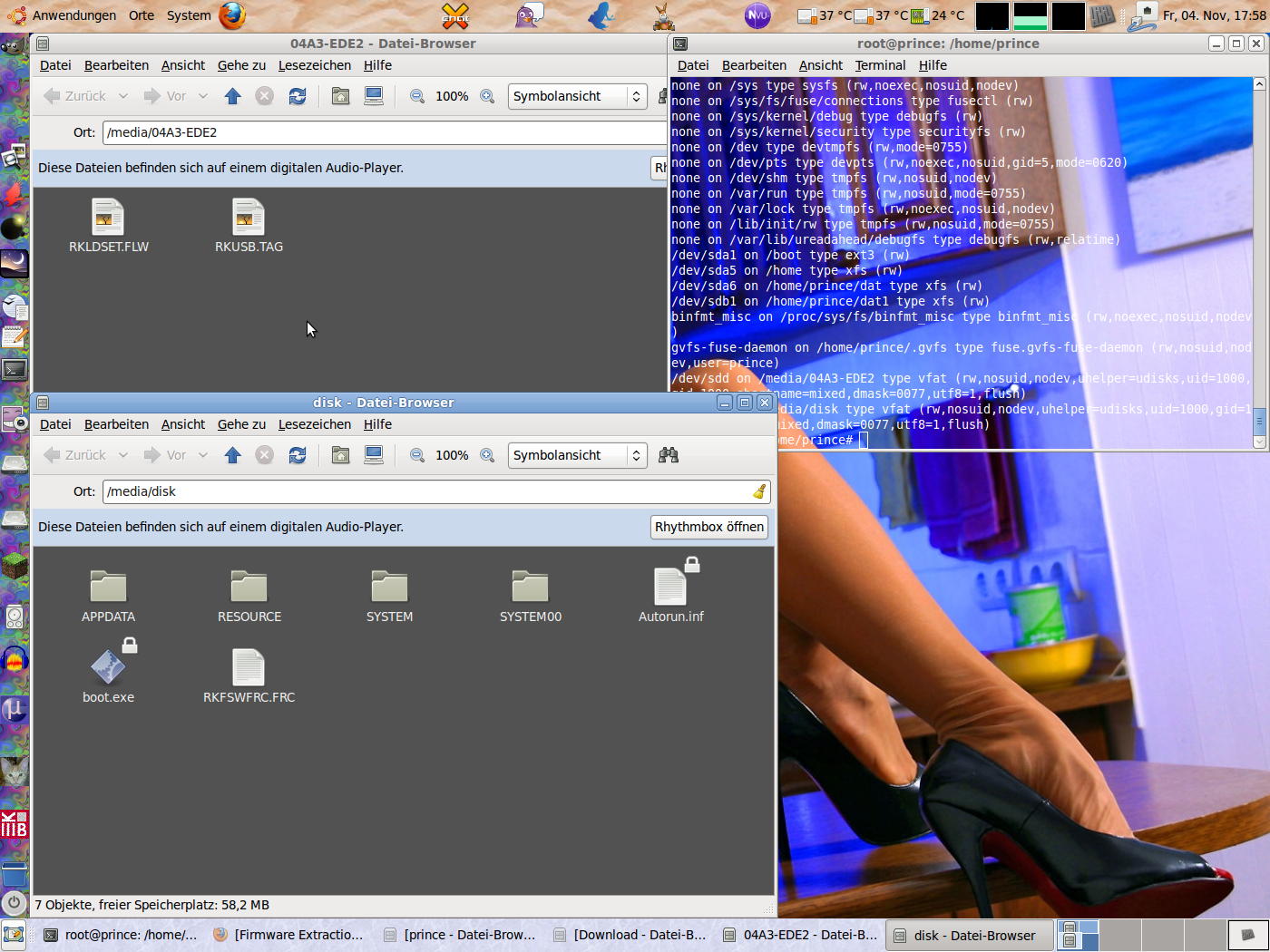Click the terminal vertical scrollbar
Image resolution: width=1270 pixels, height=952 pixels.
pos(1259,263)
